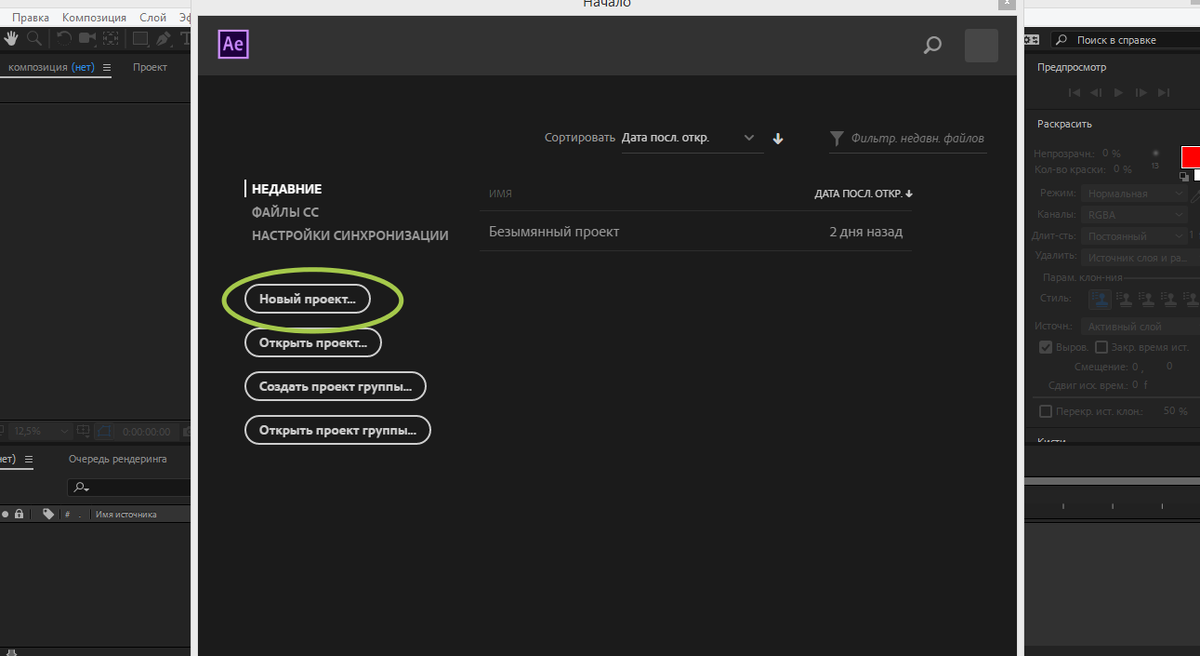1200x656 pixels.
Task: Open search in the Start window
Action: (932, 45)
